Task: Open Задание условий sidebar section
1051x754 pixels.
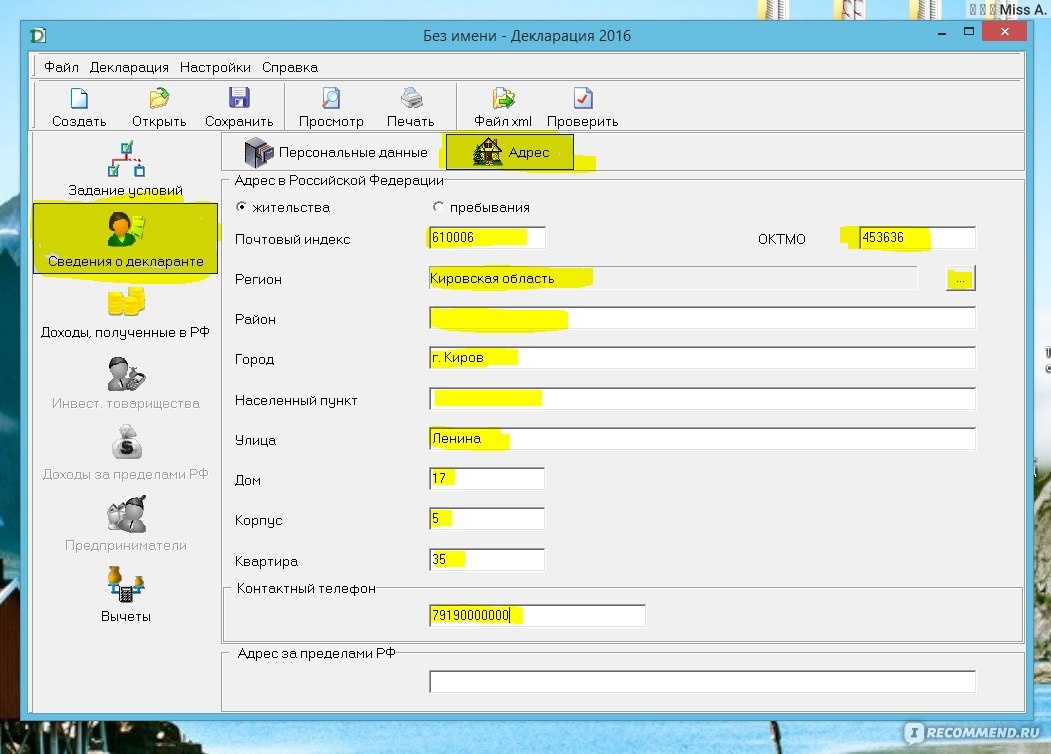Action: tap(125, 170)
